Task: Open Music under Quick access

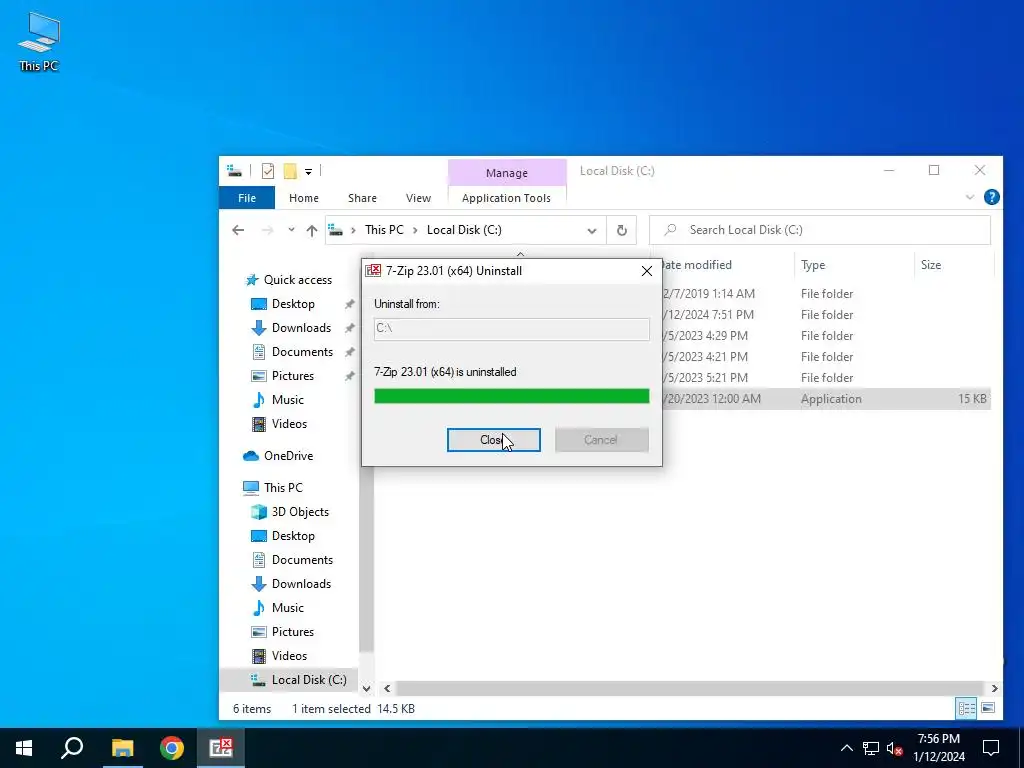Action: click(x=287, y=400)
